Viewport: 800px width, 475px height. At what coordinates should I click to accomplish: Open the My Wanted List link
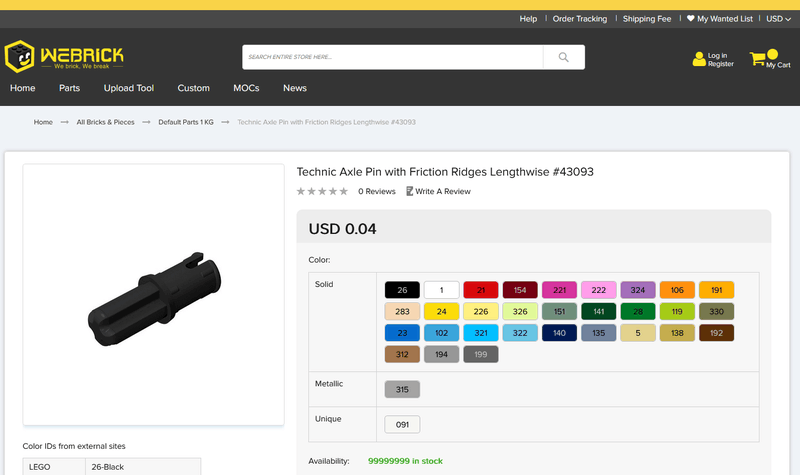[724, 19]
